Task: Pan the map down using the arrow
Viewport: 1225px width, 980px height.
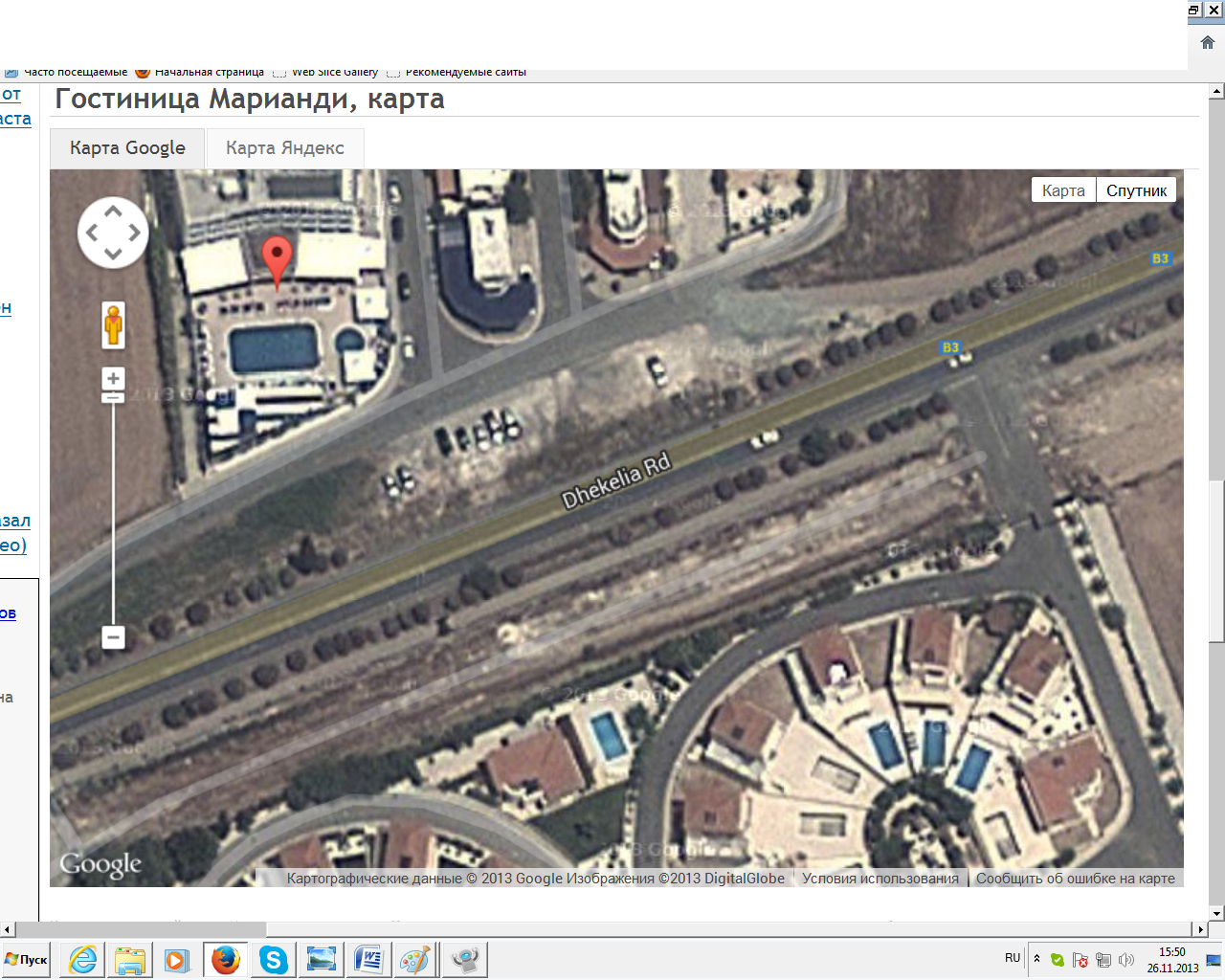Action: point(113,254)
